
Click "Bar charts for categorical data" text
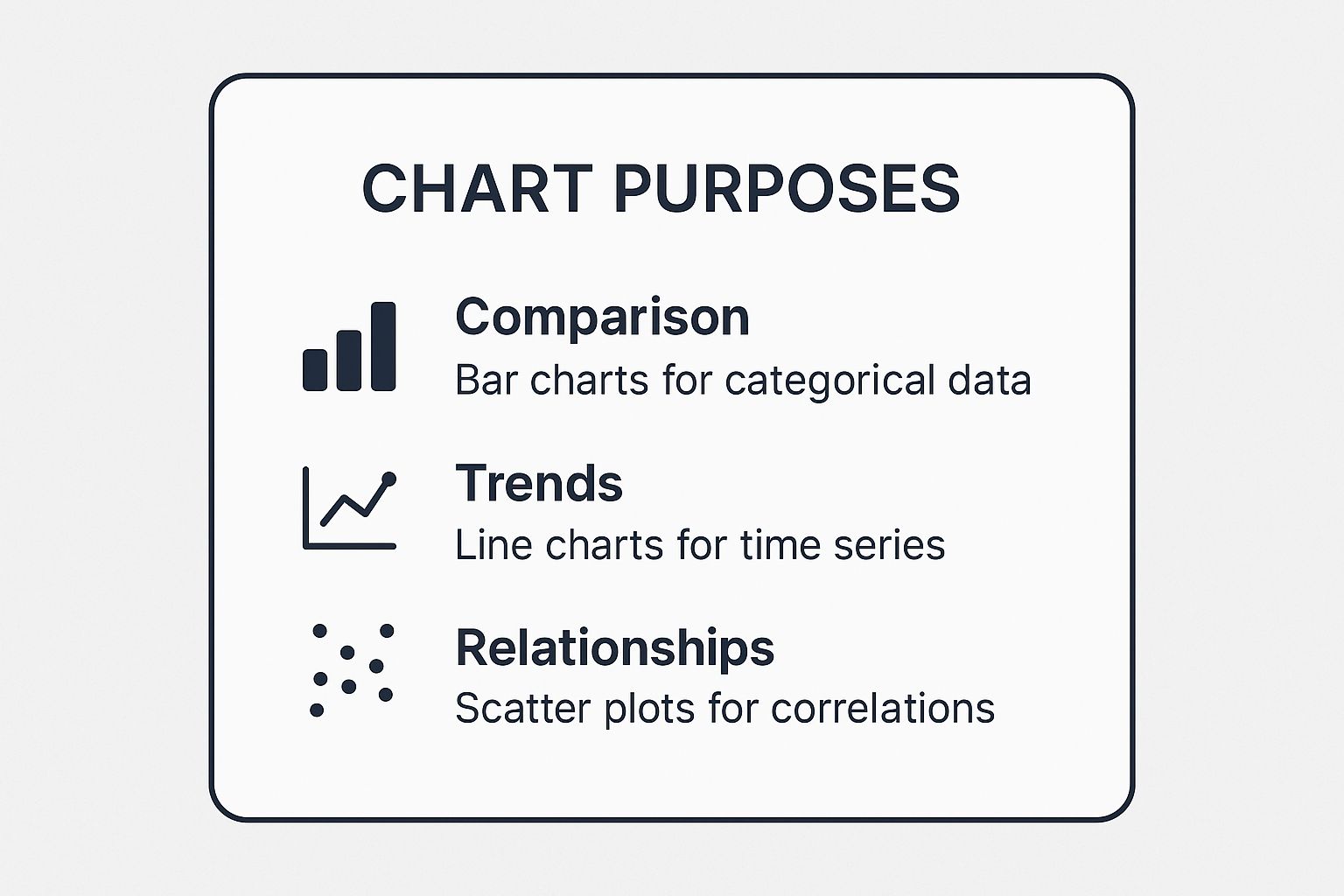pyautogui.click(x=743, y=381)
